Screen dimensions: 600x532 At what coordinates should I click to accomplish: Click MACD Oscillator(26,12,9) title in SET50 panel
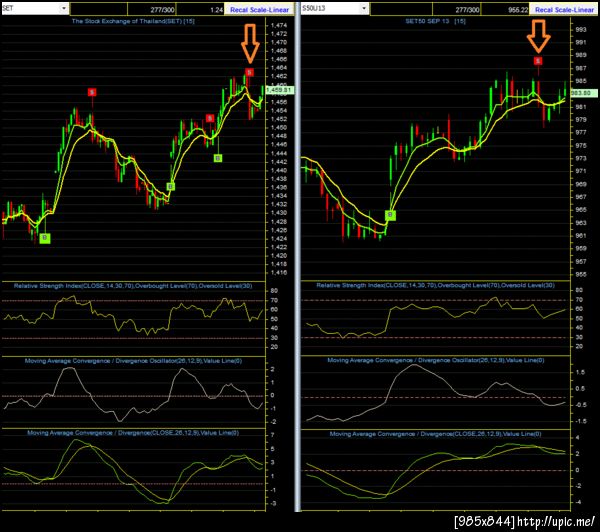pyautogui.click(x=435, y=360)
